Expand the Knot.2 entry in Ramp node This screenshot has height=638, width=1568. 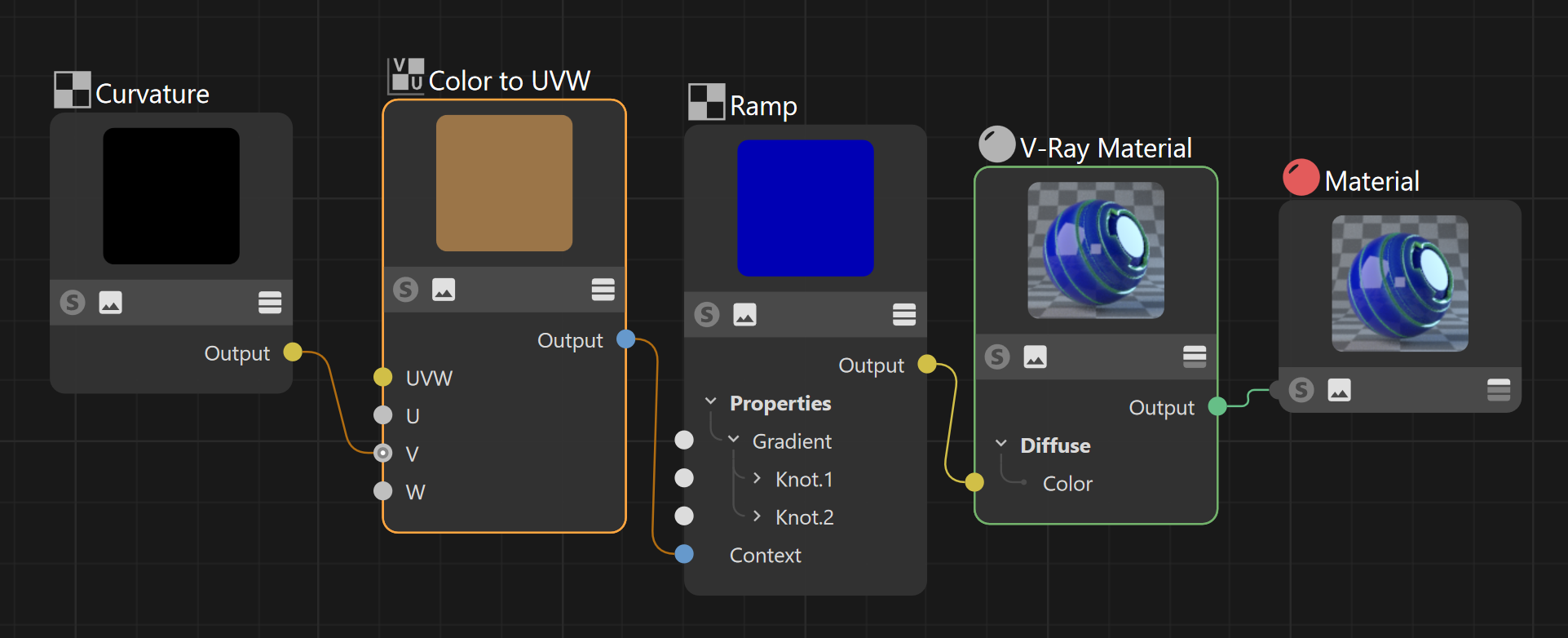click(x=757, y=516)
